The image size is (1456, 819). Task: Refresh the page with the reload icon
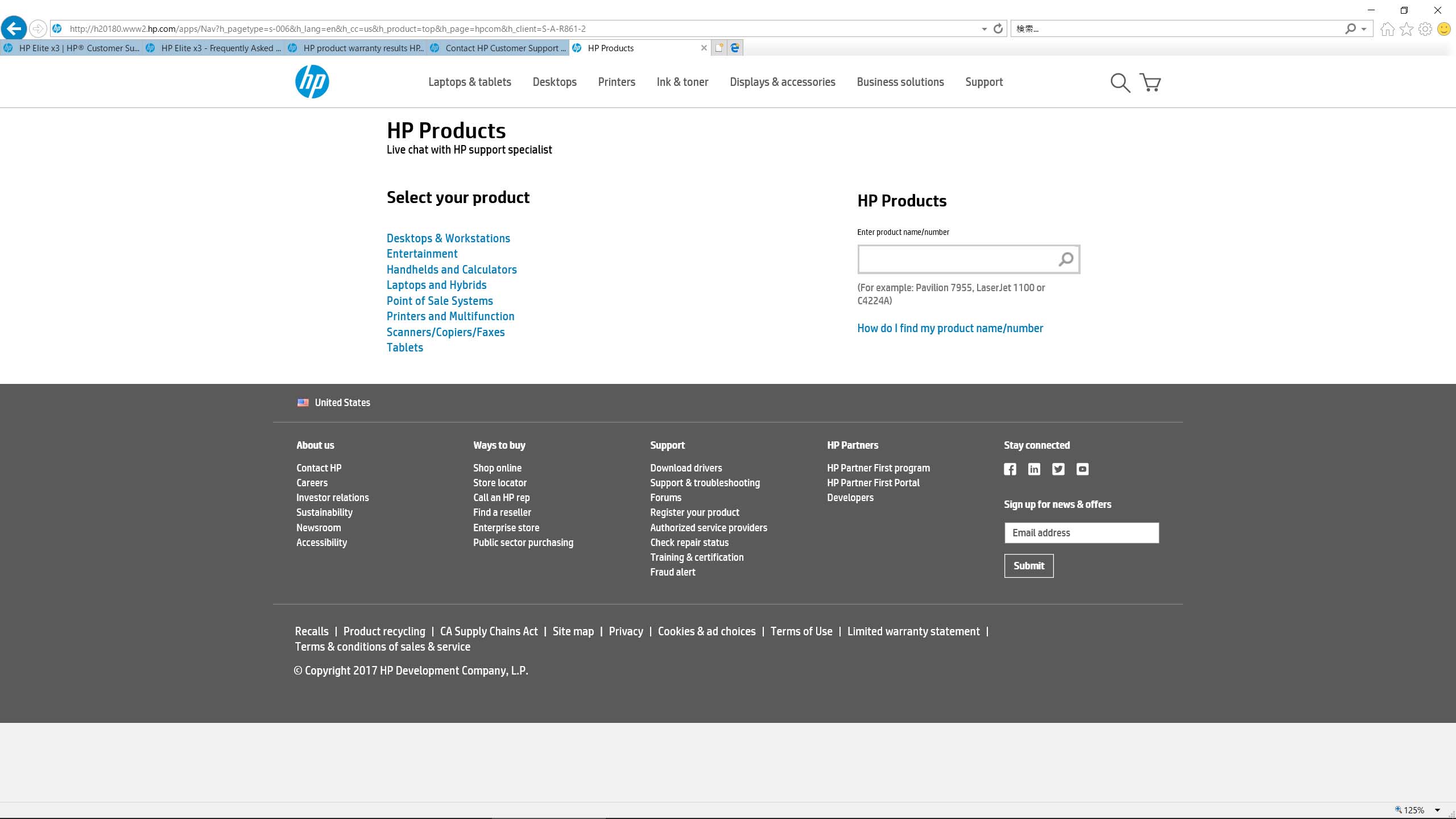(x=998, y=28)
